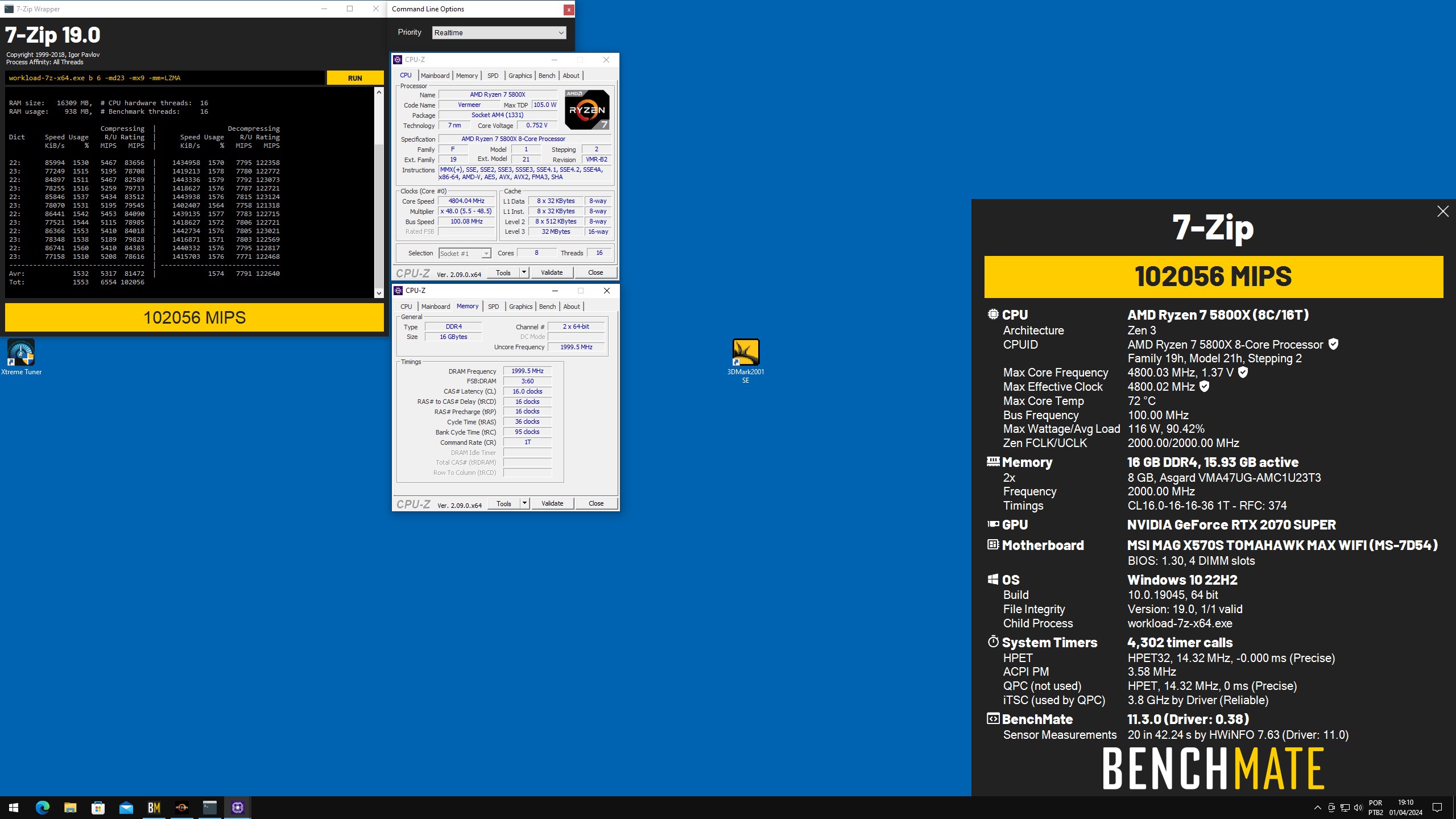Viewport: 1456px width, 819px height.
Task: Click Tools button in the memory CPU-Z window
Action: point(504,503)
